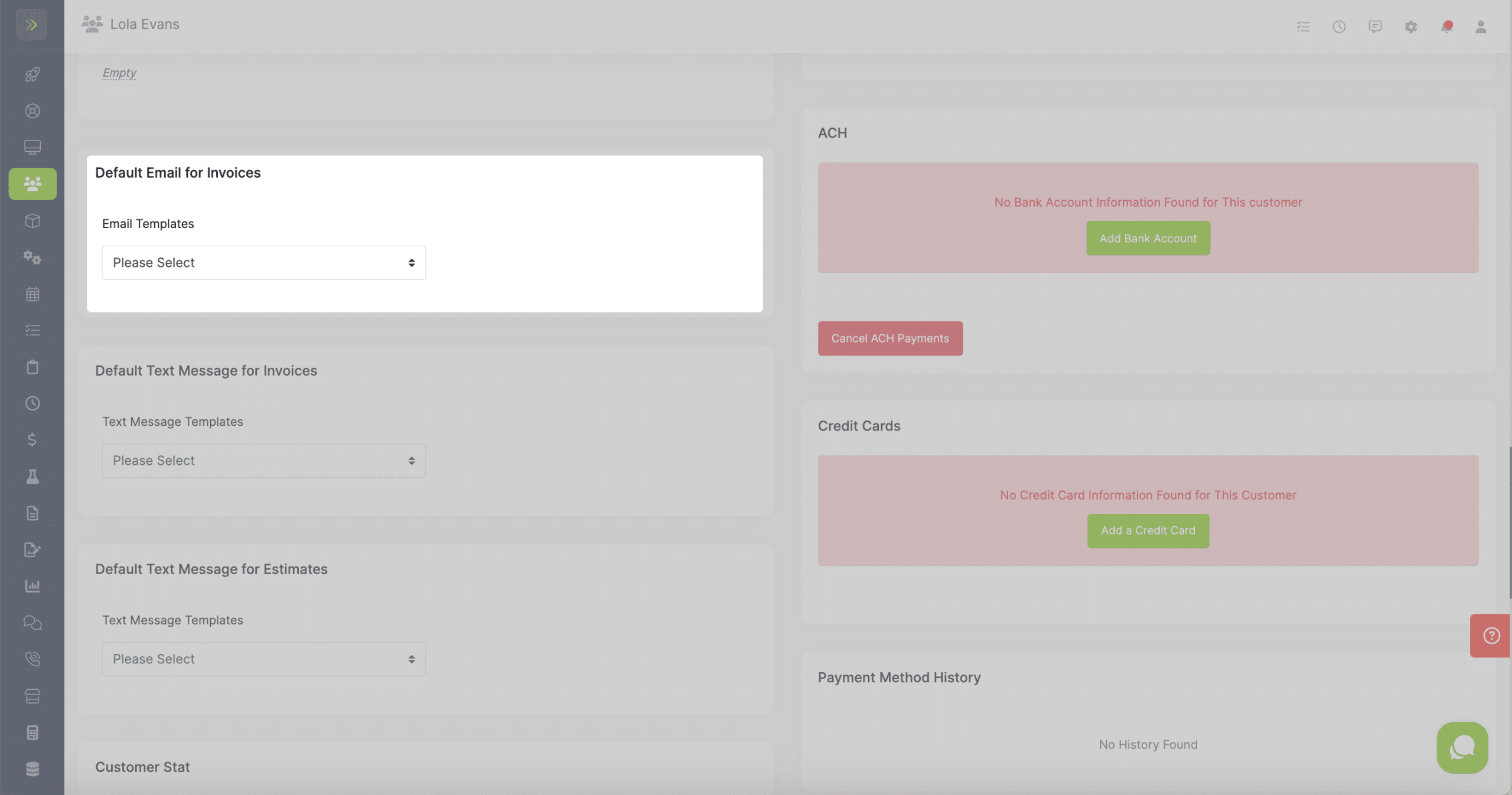Open Email Templates dropdown for invoices
Image resolution: width=1512 pixels, height=795 pixels.
263,263
